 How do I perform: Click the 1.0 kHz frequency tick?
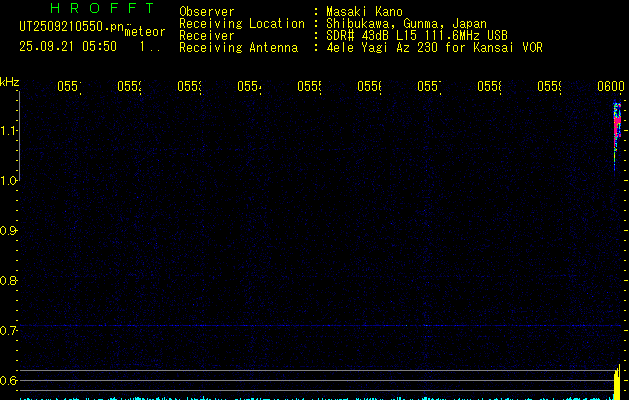click(x=9, y=180)
